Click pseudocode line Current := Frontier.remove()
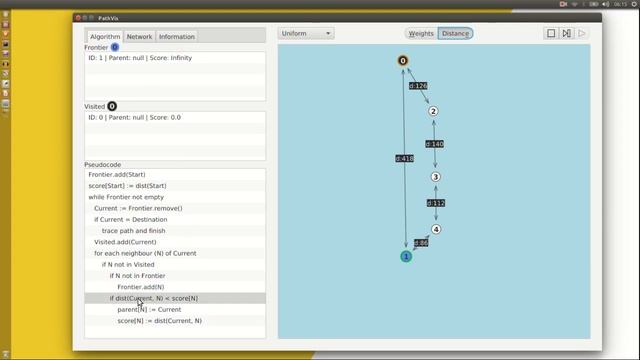 click(175, 208)
